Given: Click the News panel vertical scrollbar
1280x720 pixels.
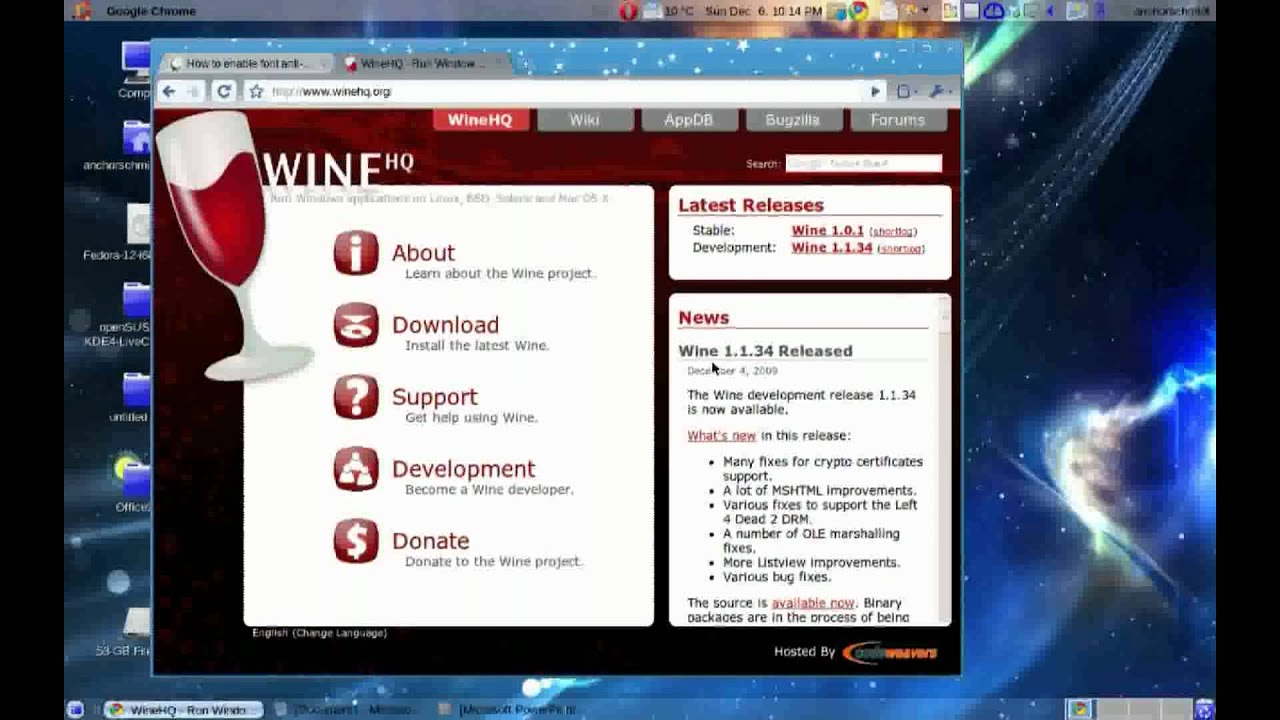Looking at the screenshot, I should click(943, 460).
